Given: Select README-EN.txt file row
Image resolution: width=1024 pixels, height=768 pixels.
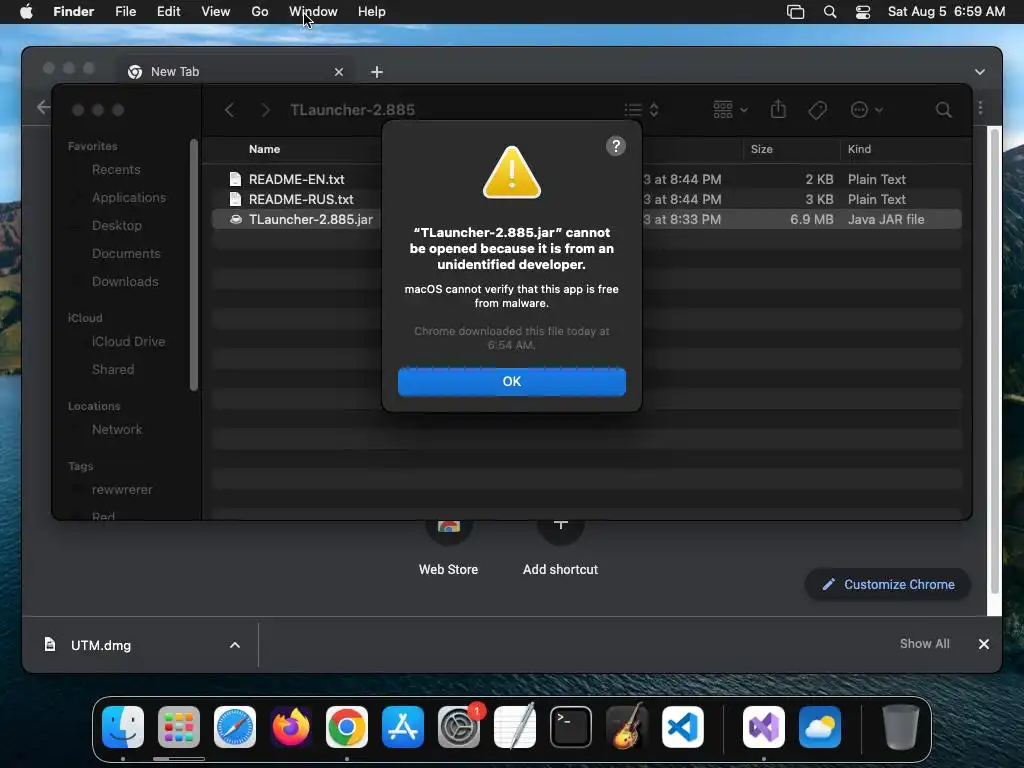Looking at the screenshot, I should (x=586, y=179).
